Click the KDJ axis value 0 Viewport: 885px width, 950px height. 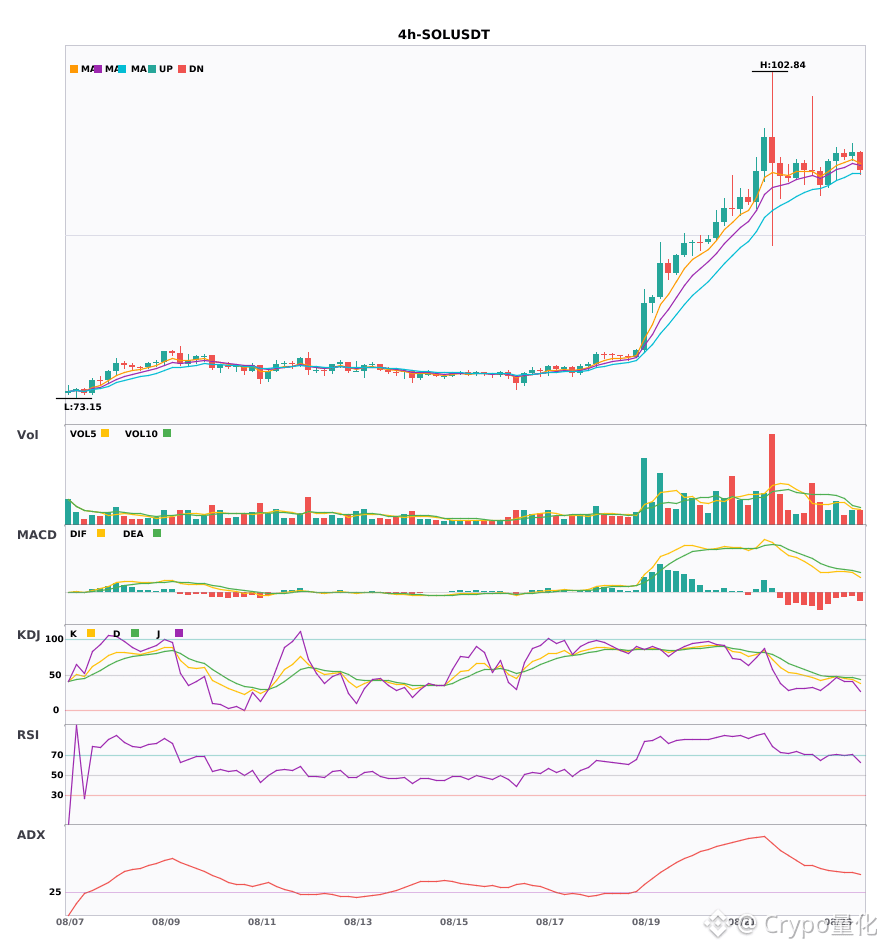56,710
